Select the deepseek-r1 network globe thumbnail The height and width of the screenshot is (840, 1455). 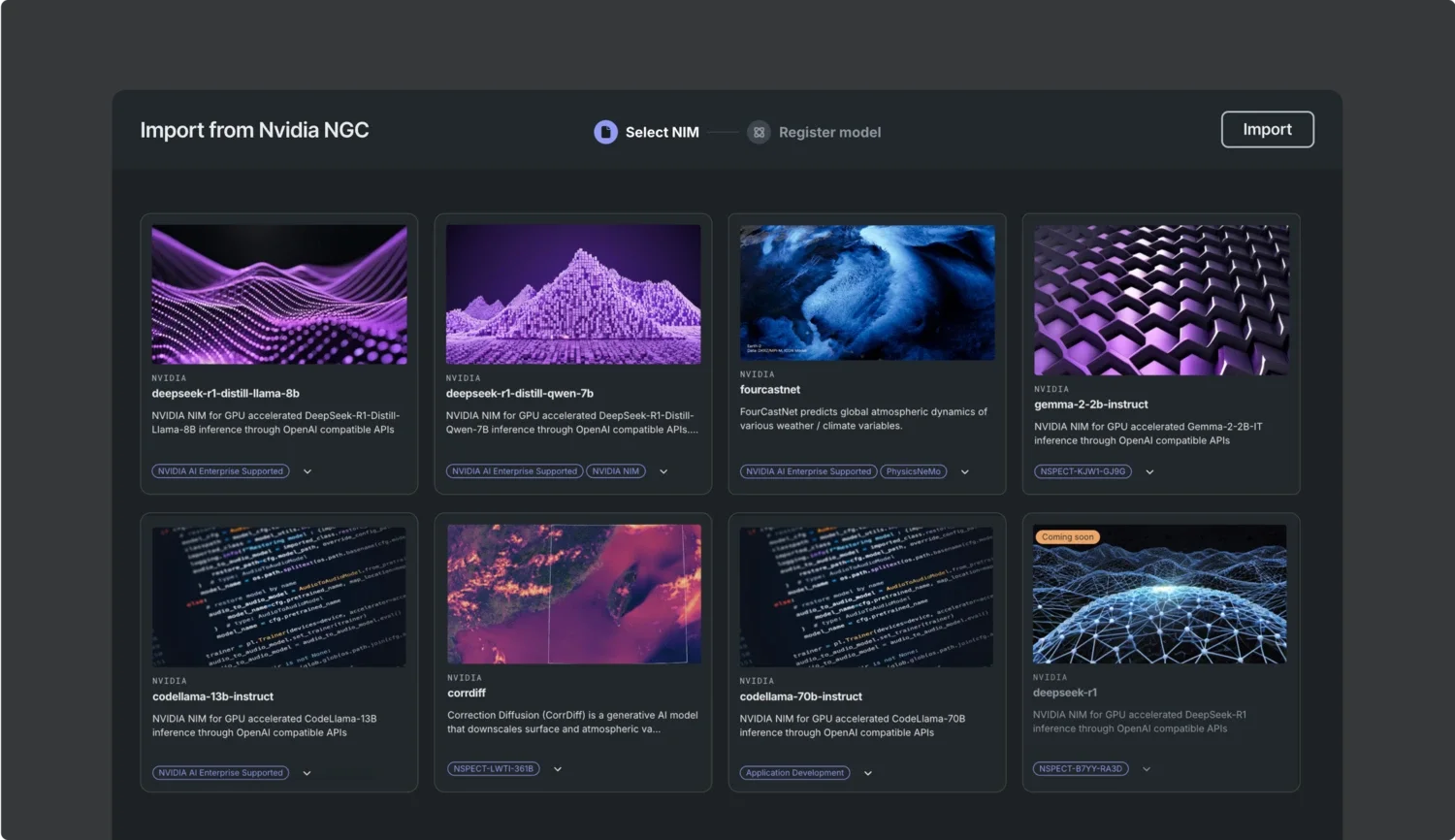[x=1160, y=594]
